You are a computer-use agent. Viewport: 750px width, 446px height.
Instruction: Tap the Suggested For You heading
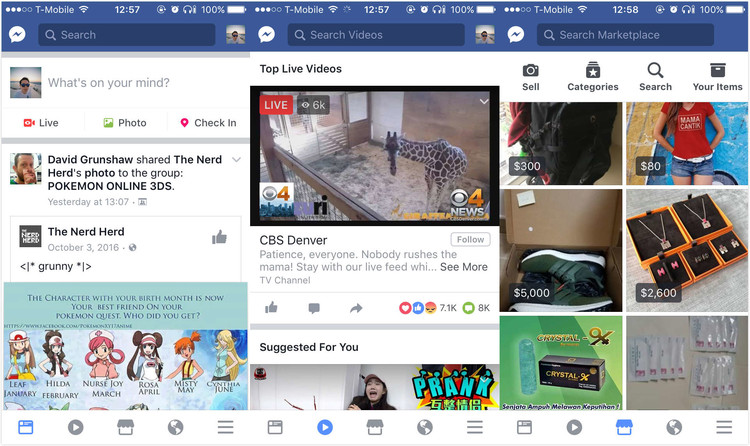point(309,347)
